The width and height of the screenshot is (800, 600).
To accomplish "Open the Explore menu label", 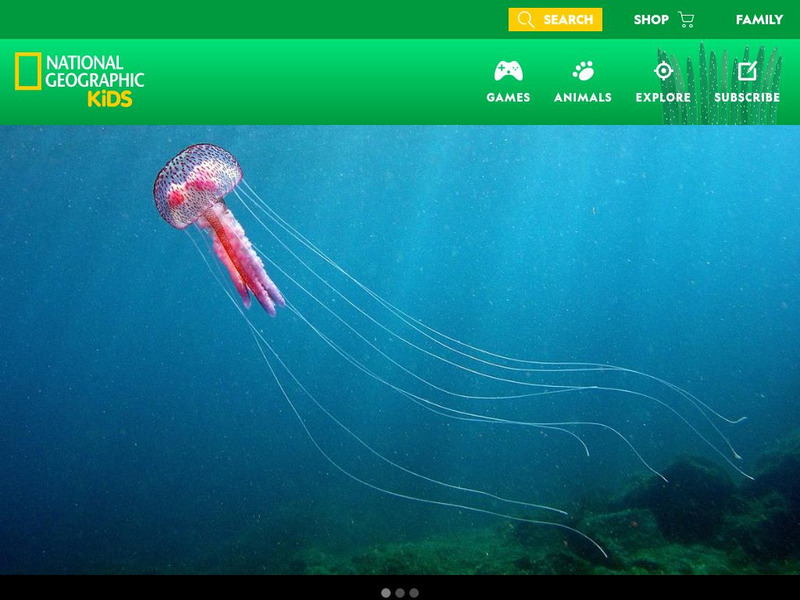I will [x=663, y=97].
